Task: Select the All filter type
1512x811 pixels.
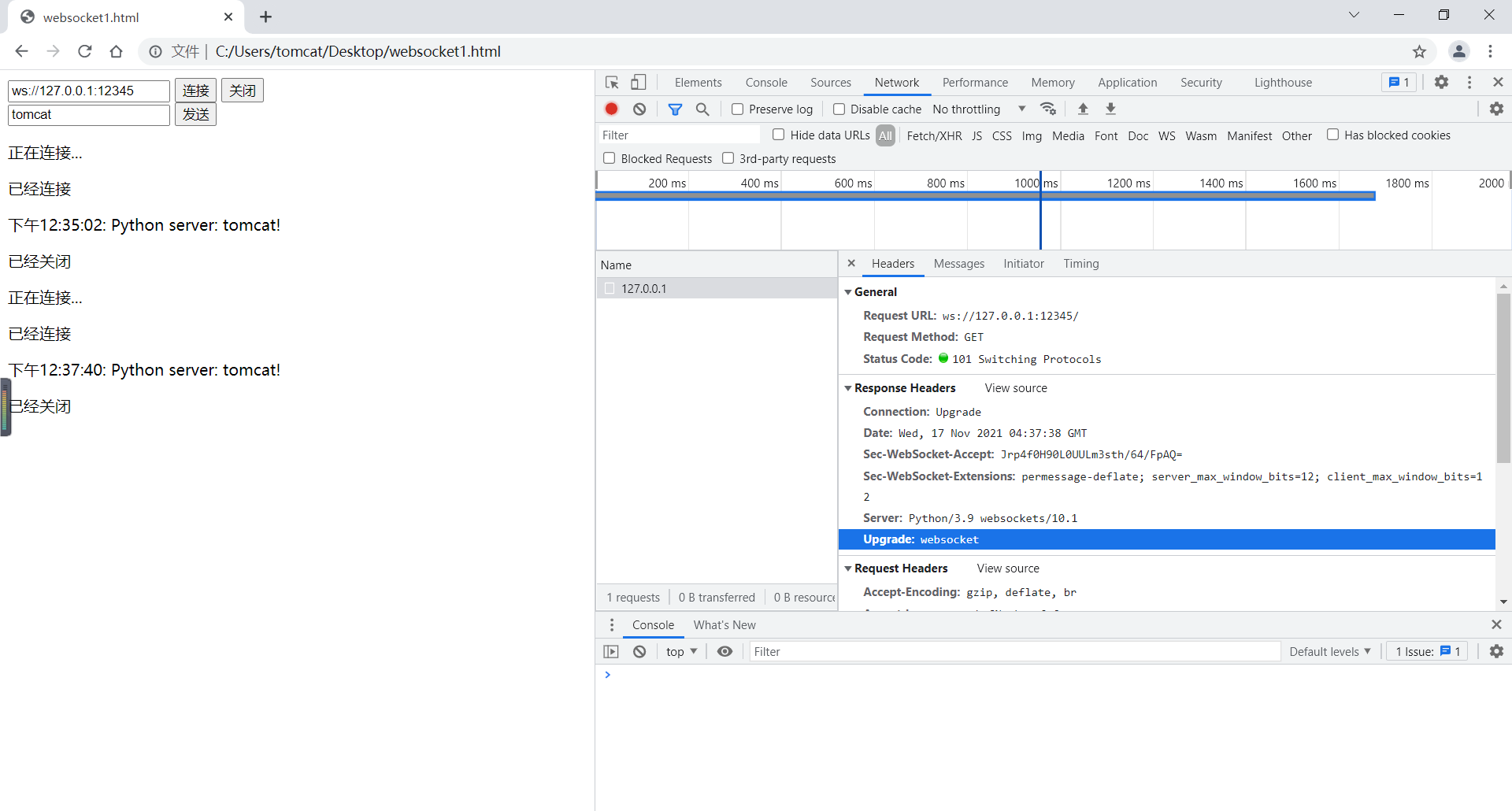Action: click(885, 135)
